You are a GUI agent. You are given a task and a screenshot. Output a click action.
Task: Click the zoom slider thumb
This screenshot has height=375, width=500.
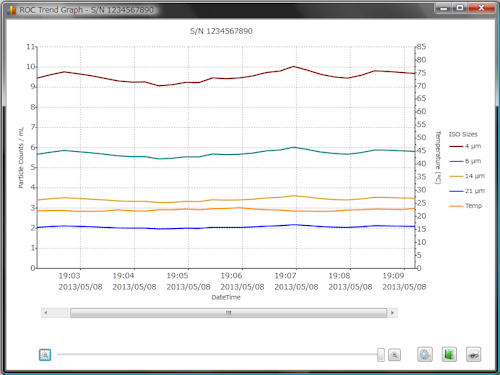coord(381,355)
